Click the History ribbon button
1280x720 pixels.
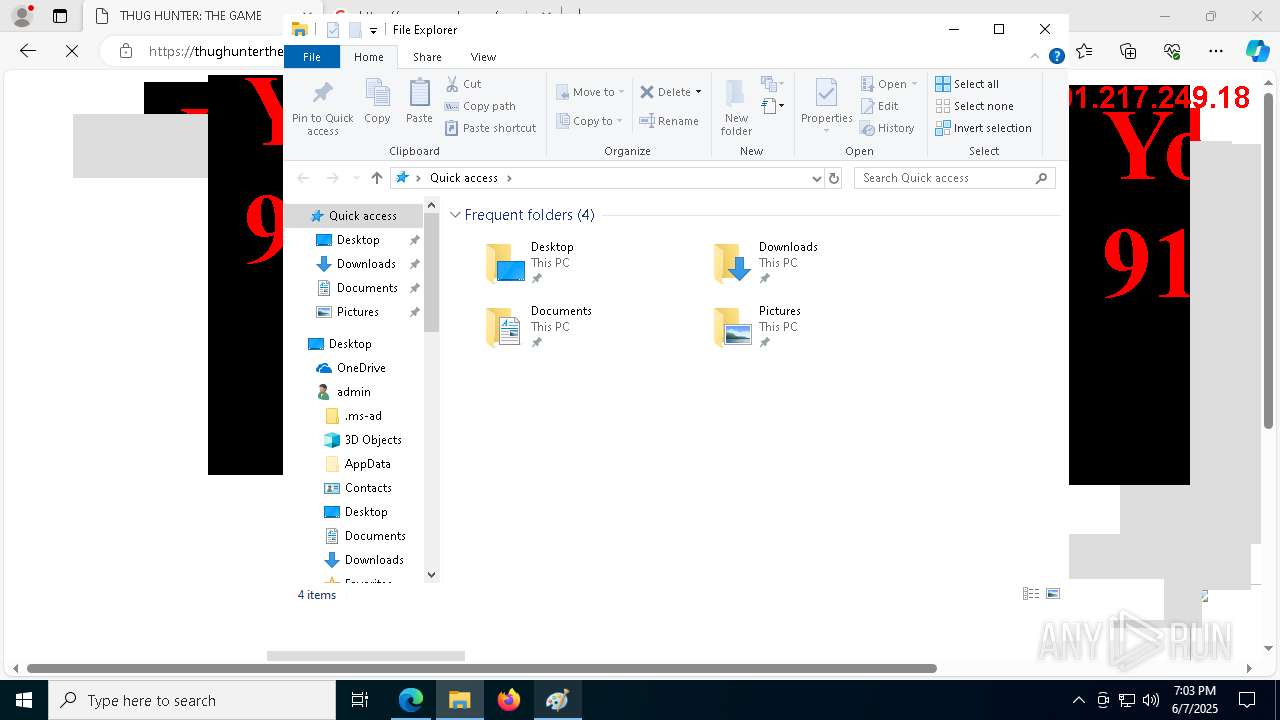click(x=888, y=128)
